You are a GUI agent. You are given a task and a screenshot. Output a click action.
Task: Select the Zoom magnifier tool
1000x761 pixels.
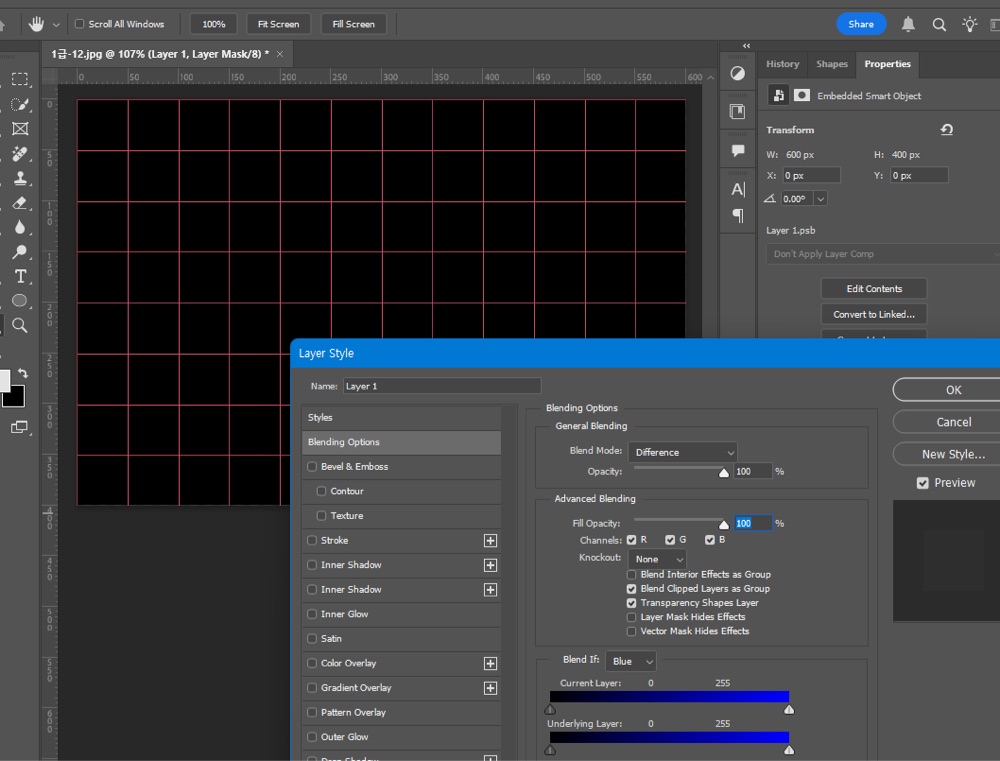click(x=20, y=325)
